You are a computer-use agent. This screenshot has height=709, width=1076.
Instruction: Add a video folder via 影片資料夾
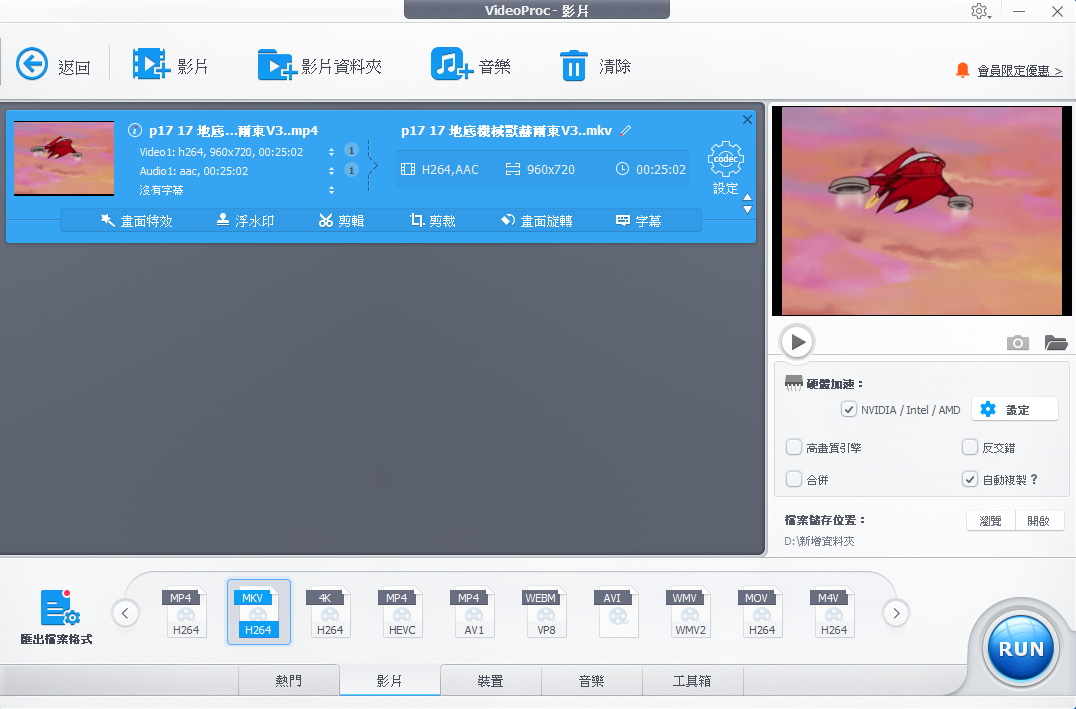coord(277,65)
